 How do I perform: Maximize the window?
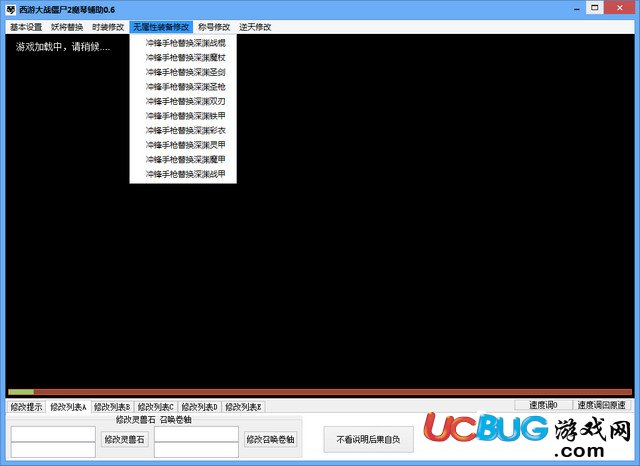595,8
